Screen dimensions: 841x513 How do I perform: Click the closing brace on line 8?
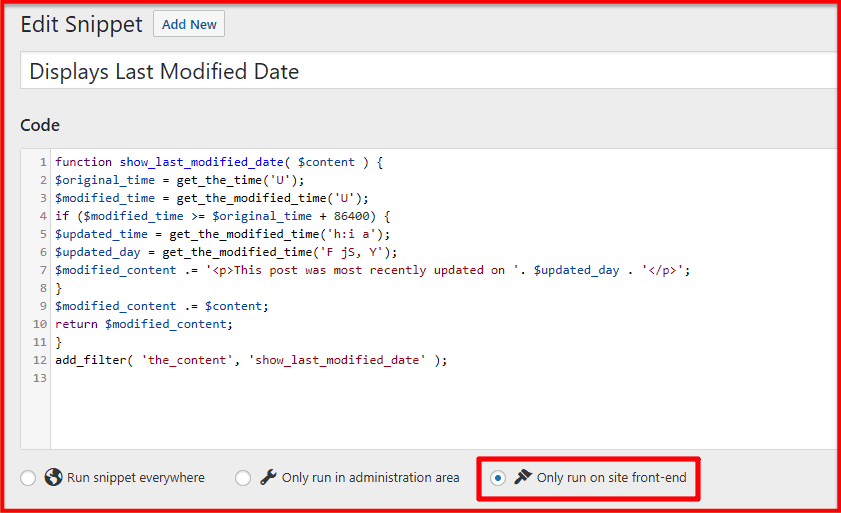(58, 288)
